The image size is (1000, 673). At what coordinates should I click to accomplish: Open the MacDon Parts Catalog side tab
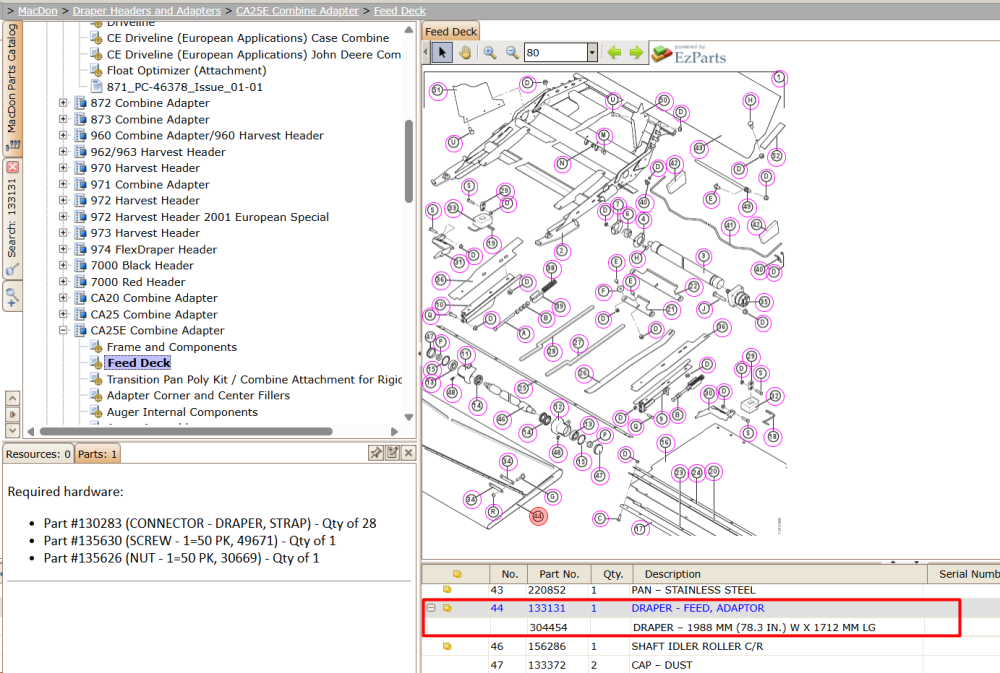pos(12,86)
